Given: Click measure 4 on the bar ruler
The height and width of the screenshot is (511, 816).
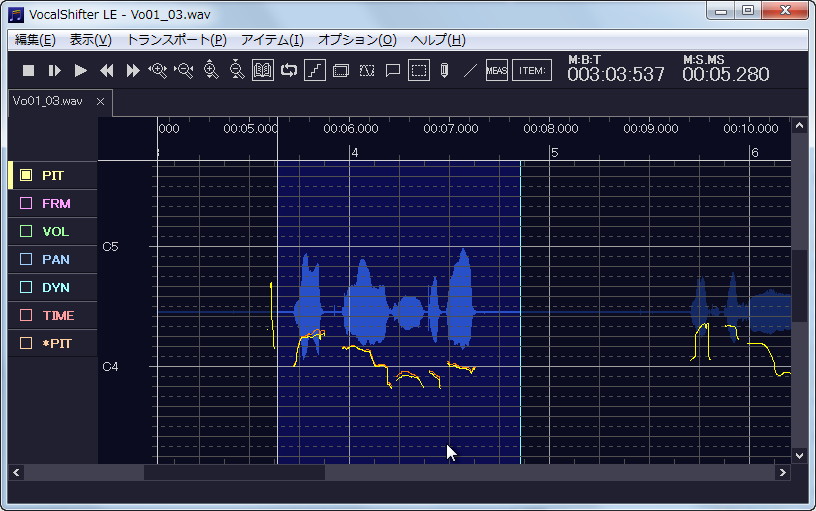Looking at the screenshot, I should [x=355, y=152].
